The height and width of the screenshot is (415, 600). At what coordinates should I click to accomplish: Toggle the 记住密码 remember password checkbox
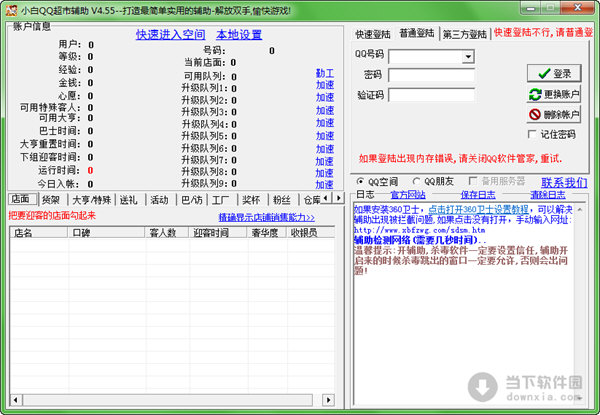point(532,134)
